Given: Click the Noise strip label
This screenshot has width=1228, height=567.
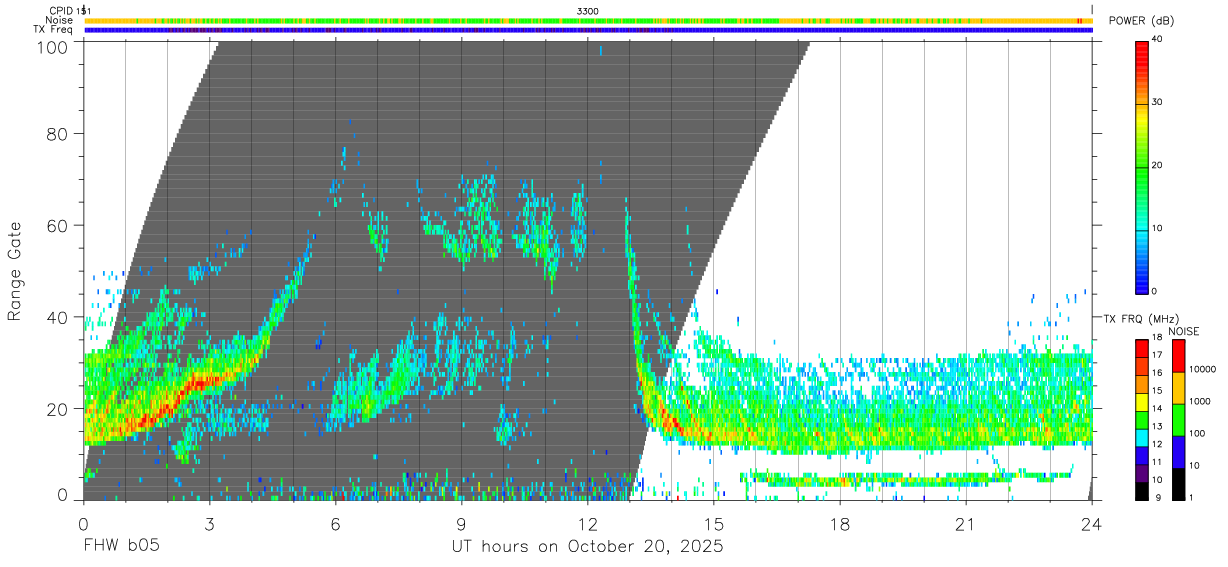Looking at the screenshot, I should pos(60,19).
